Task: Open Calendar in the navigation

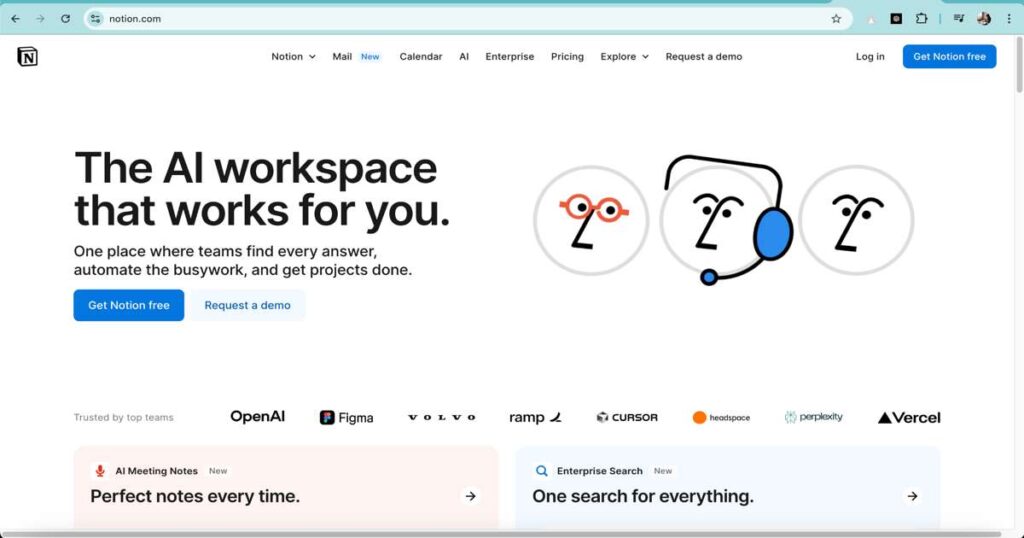Action: point(421,57)
